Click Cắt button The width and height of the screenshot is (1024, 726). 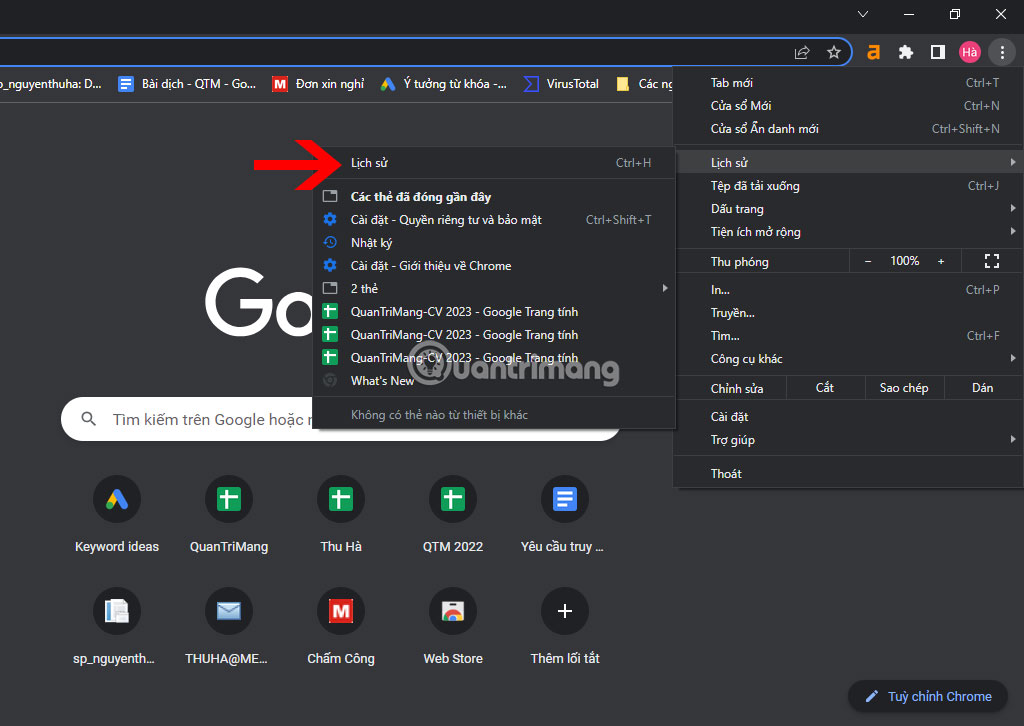(x=825, y=388)
